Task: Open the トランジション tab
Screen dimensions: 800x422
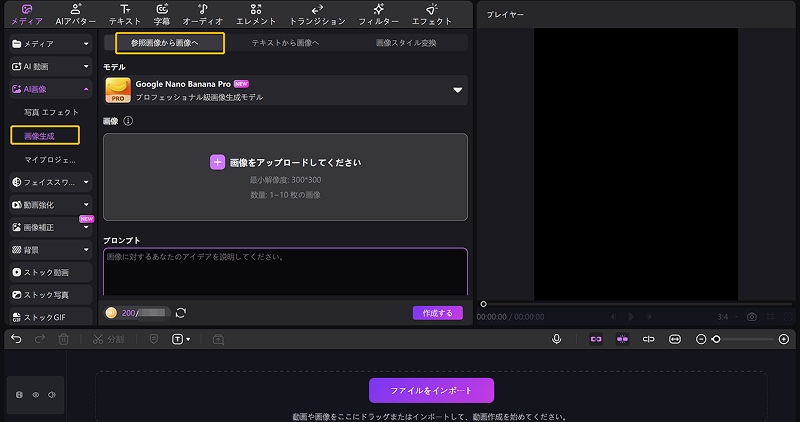Action: click(x=317, y=15)
